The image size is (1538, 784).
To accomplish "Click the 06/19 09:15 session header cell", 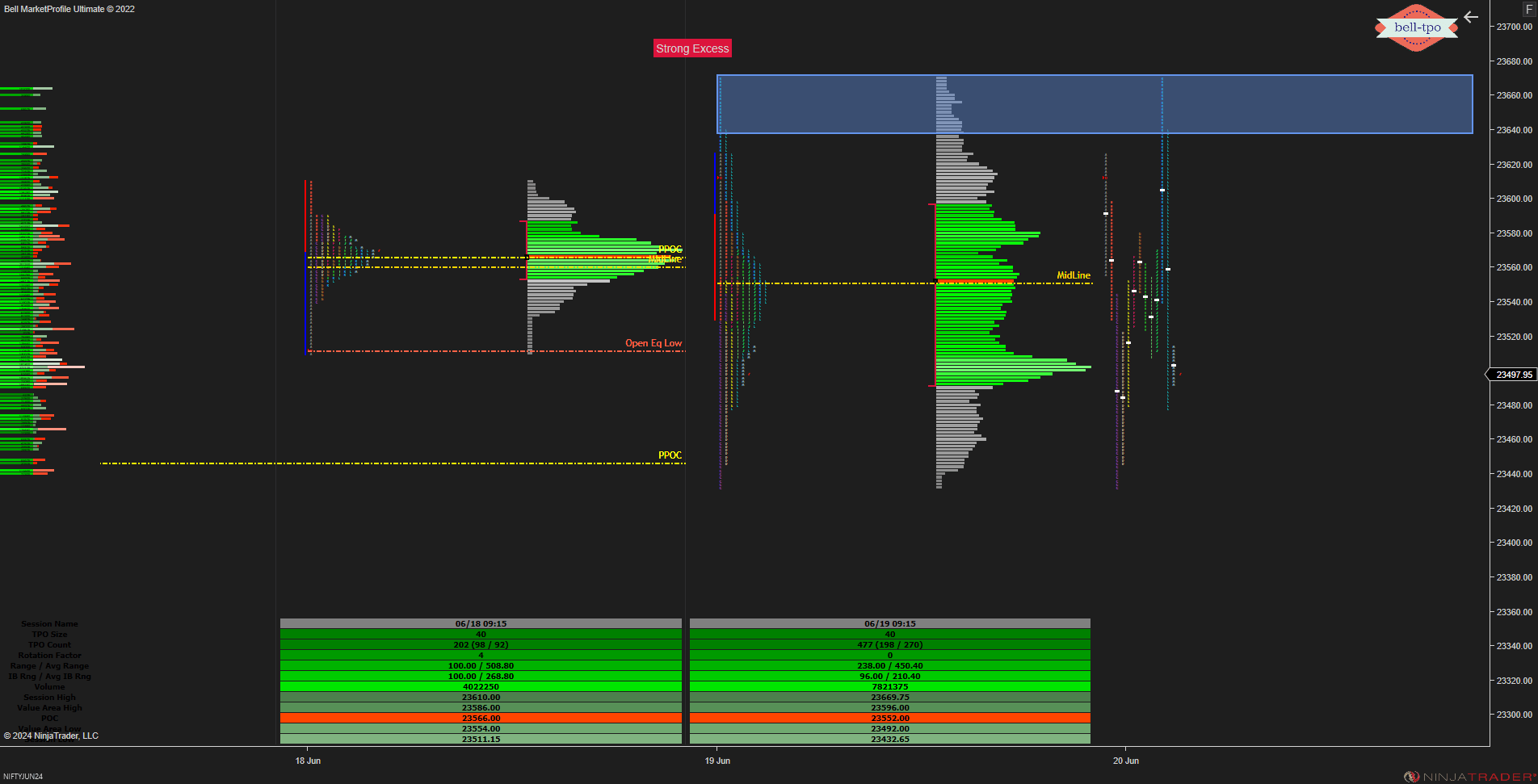I will click(x=890, y=623).
